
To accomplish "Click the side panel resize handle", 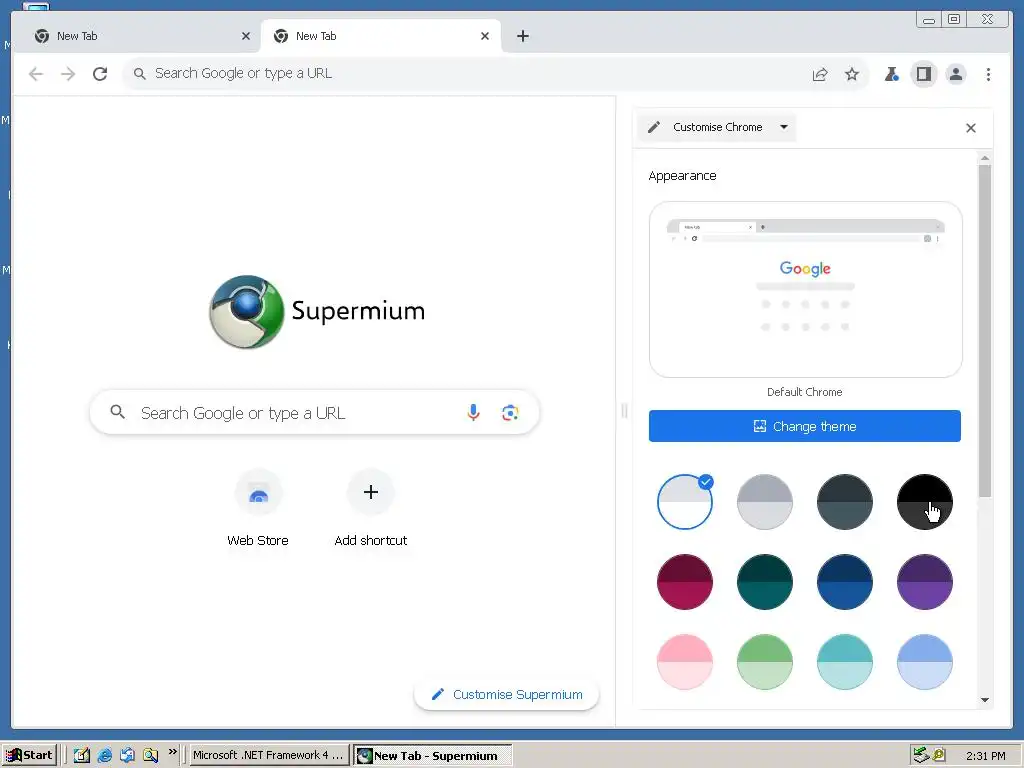I will 624,411.
